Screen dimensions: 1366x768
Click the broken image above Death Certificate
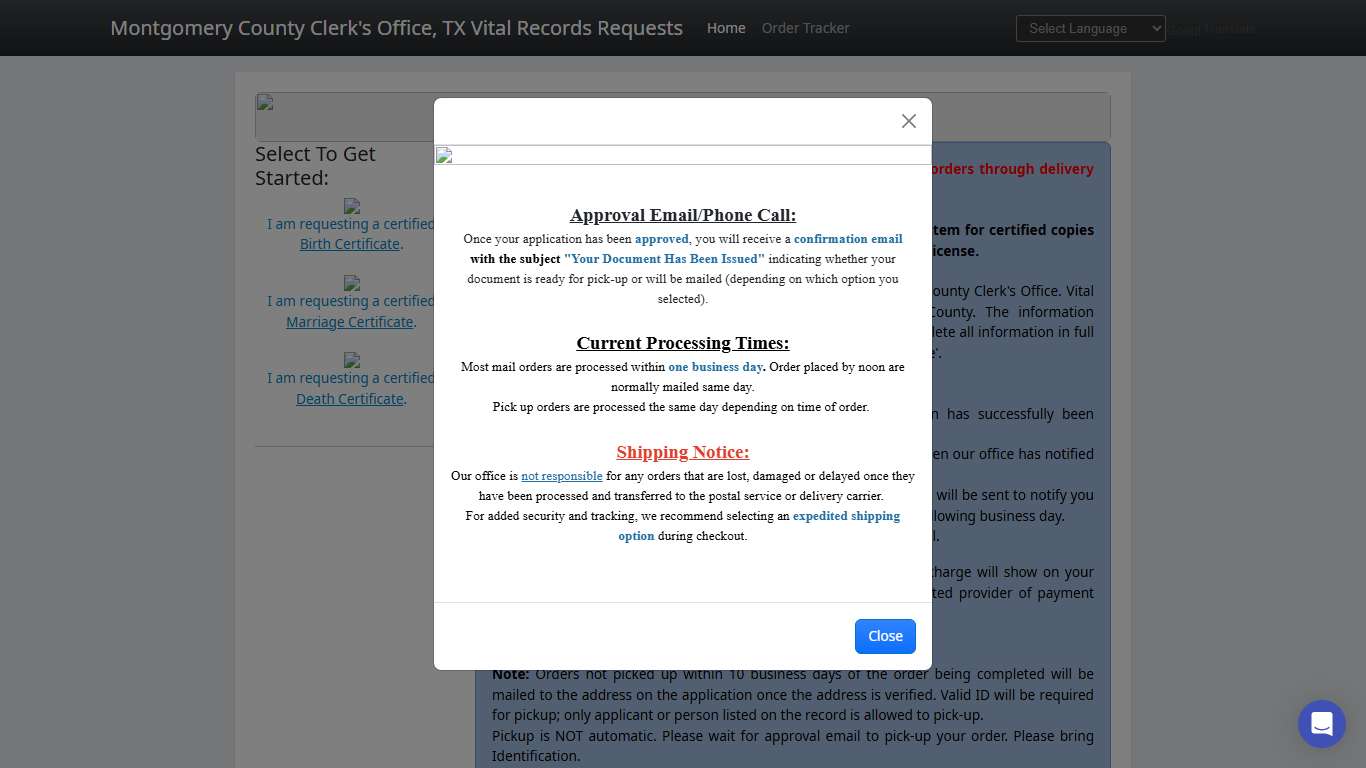coord(351,362)
